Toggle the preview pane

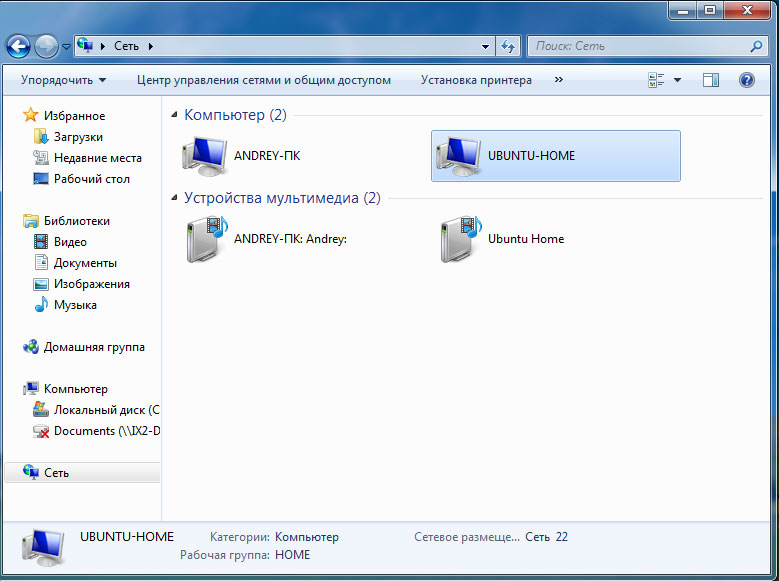coord(710,80)
